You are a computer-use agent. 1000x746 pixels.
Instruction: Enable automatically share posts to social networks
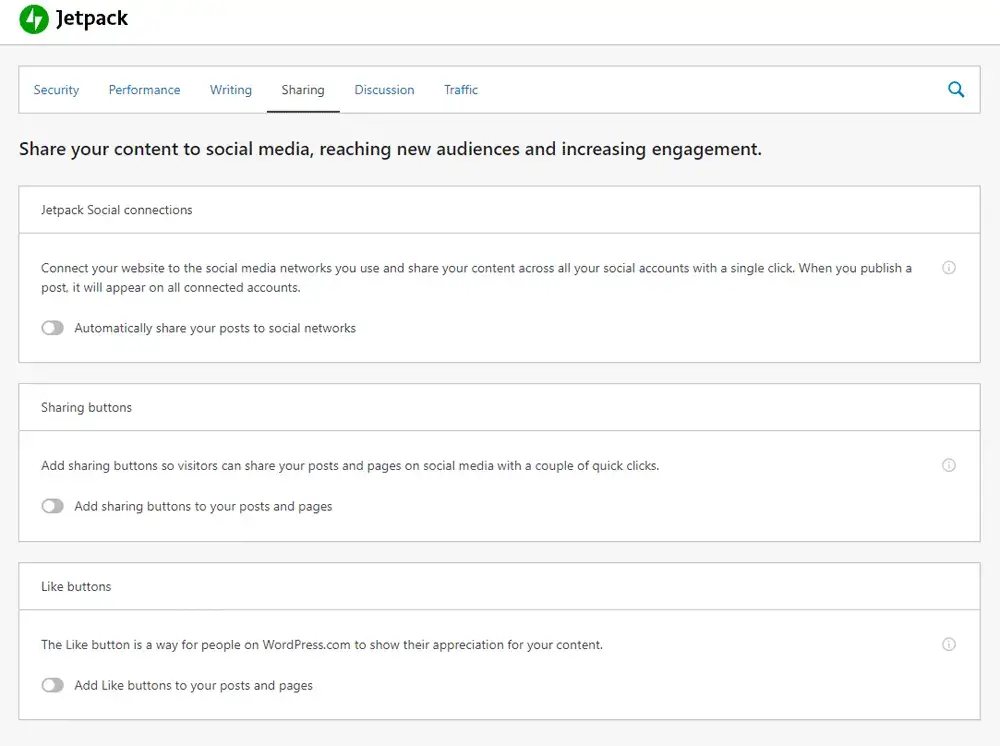[x=52, y=328]
